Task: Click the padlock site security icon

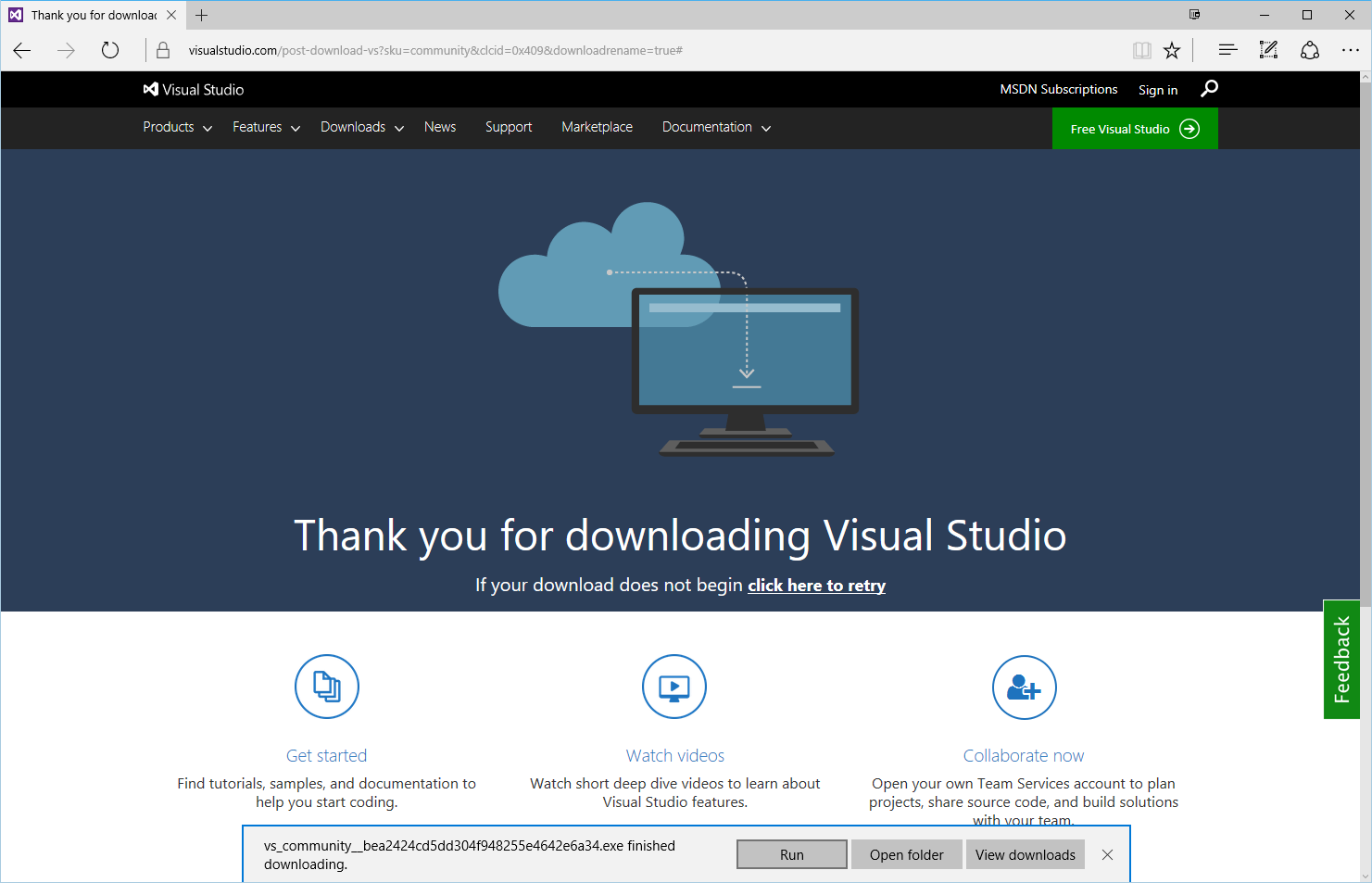Action: [x=163, y=50]
